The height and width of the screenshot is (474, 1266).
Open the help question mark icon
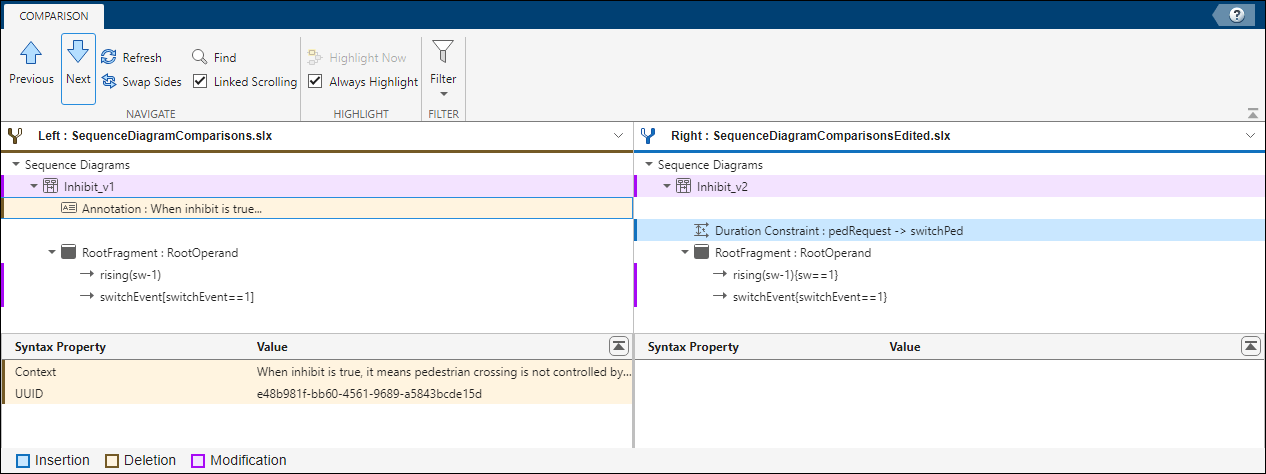click(x=1237, y=14)
